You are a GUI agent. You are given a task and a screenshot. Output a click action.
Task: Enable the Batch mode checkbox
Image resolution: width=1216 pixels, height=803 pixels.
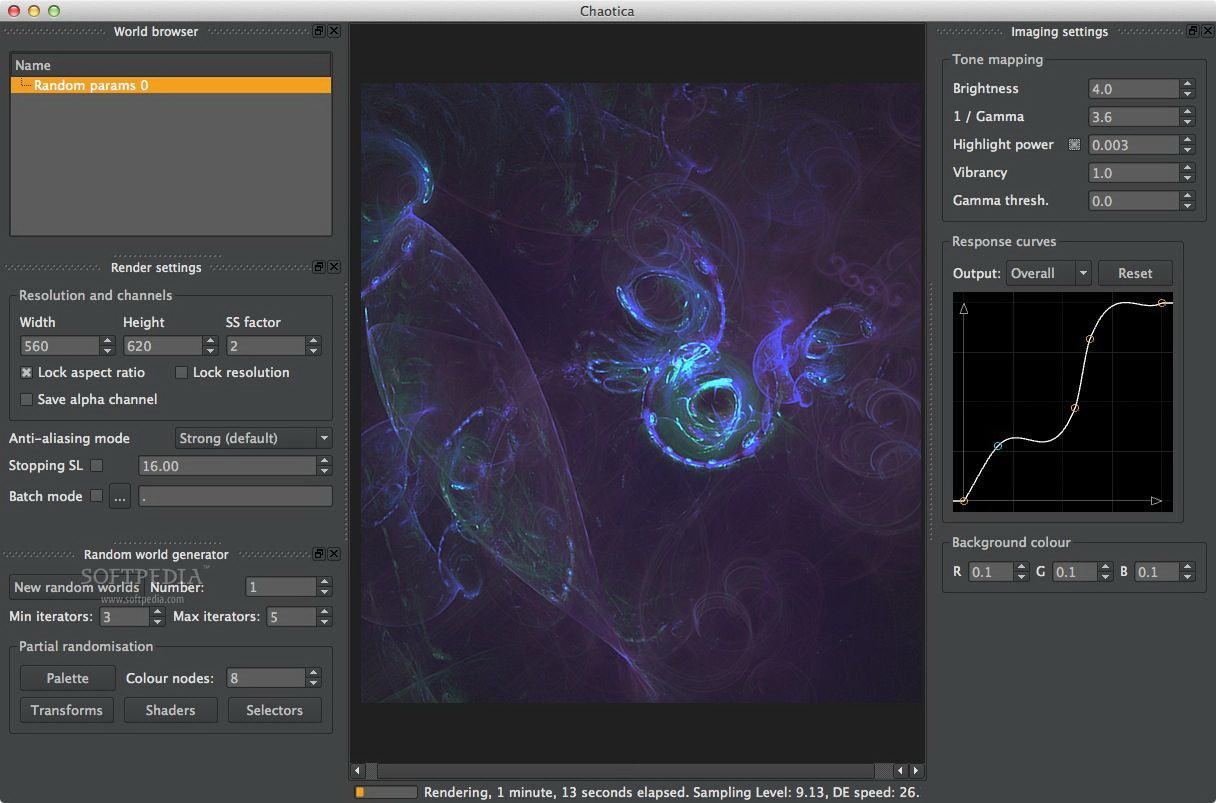pos(97,495)
